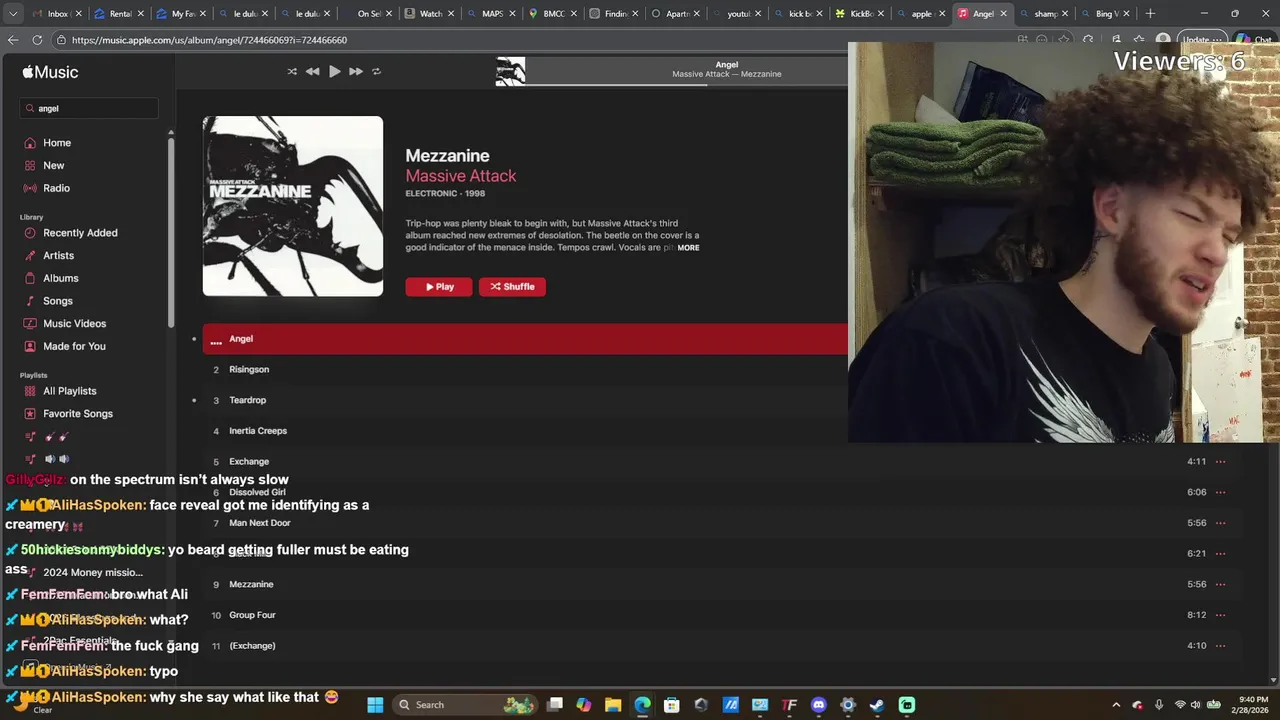Expand album description with MORE

coord(688,248)
